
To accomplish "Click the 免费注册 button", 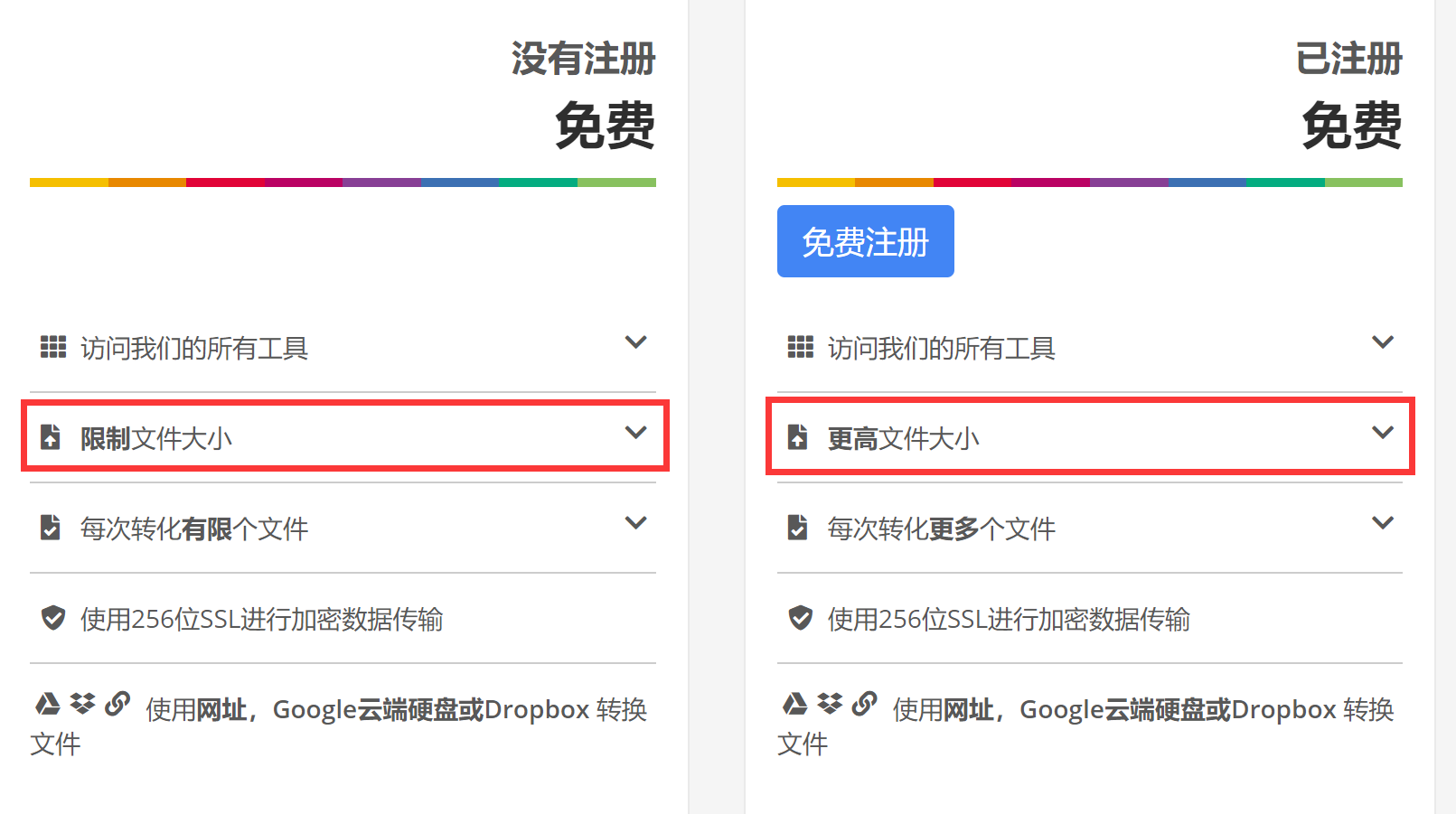I will click(x=865, y=240).
